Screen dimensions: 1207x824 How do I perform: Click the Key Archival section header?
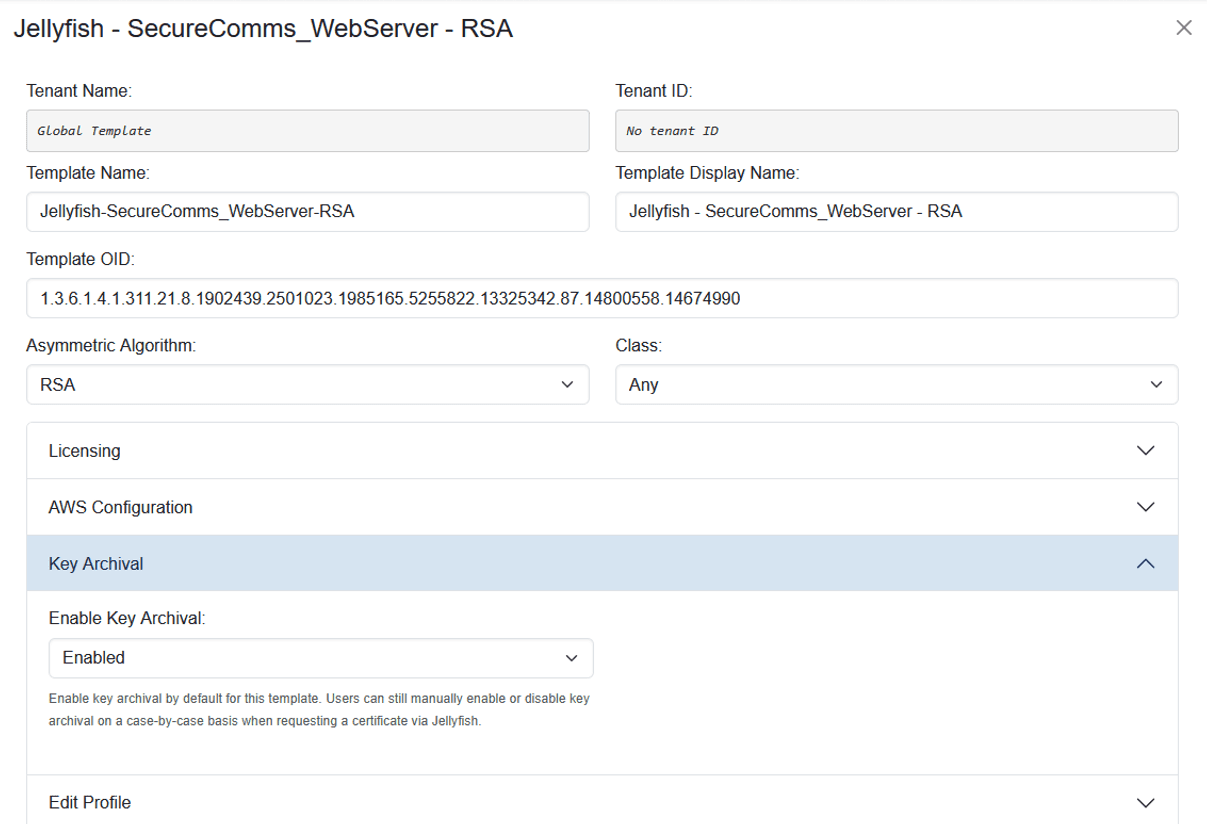coord(400,563)
